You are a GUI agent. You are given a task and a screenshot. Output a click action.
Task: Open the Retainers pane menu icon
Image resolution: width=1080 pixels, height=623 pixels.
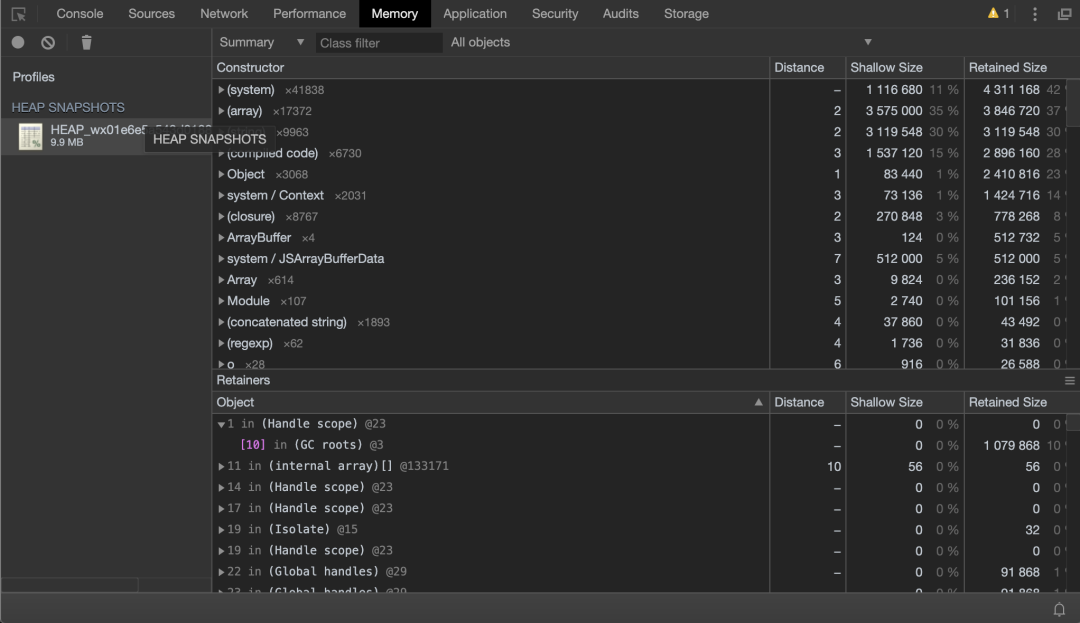[1069, 381]
